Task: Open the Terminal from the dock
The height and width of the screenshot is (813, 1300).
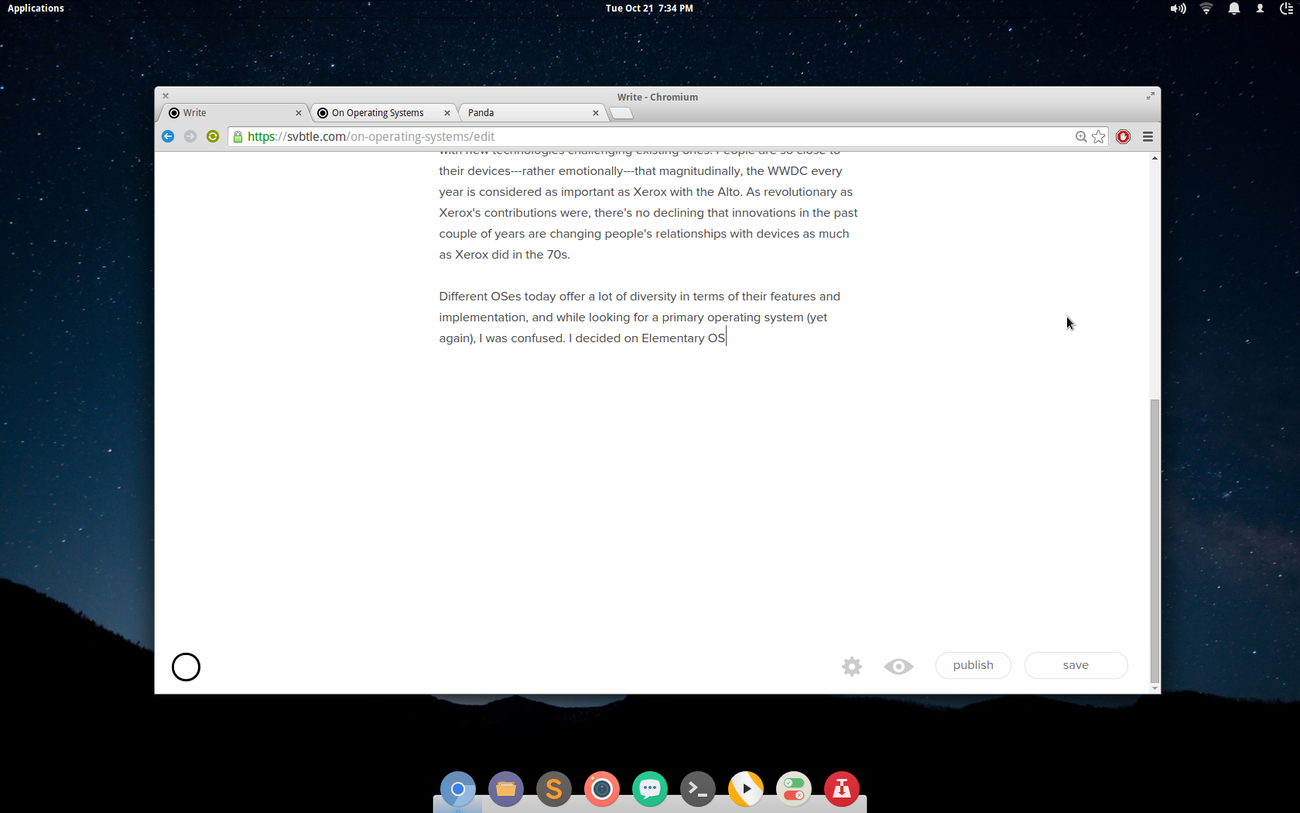Action: [x=698, y=789]
